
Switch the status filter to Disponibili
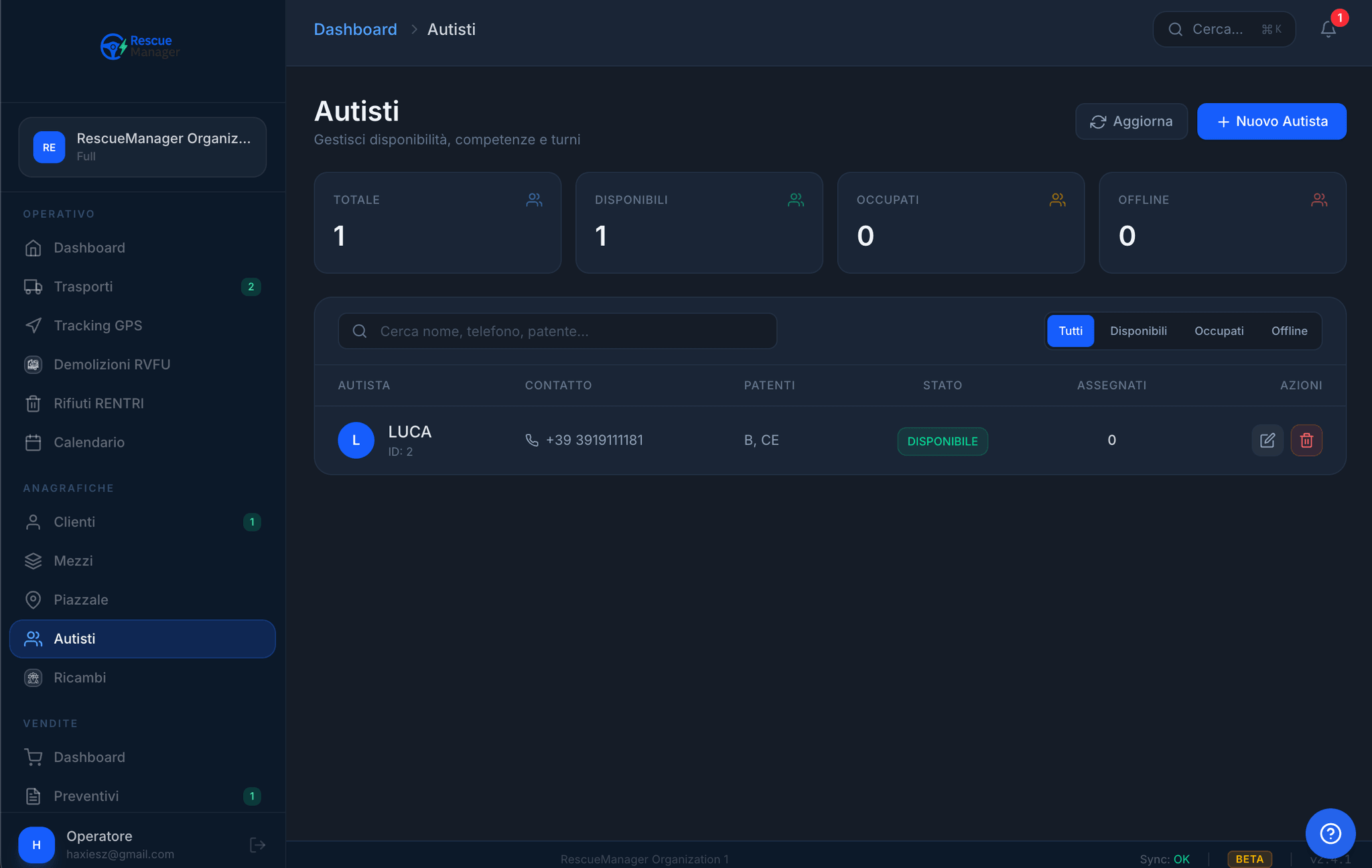point(1138,330)
